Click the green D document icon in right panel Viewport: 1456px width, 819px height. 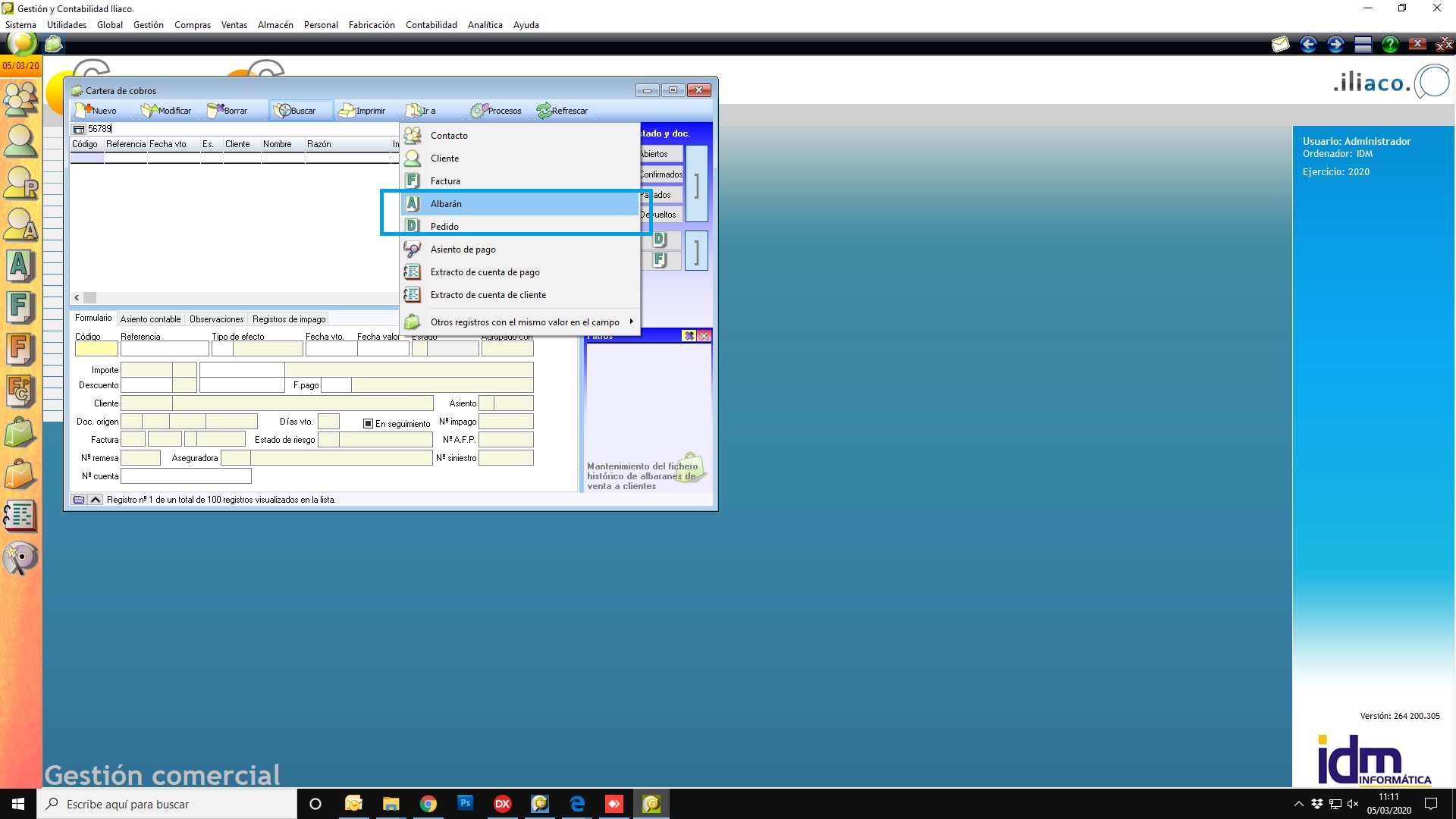(659, 240)
